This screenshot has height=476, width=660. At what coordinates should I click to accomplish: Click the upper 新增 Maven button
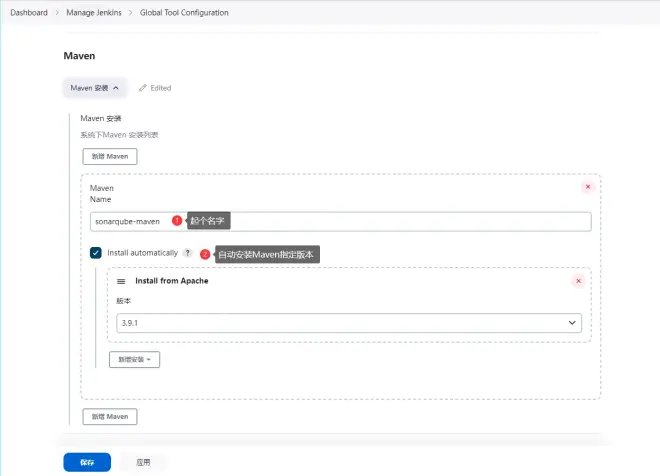[x=109, y=156]
